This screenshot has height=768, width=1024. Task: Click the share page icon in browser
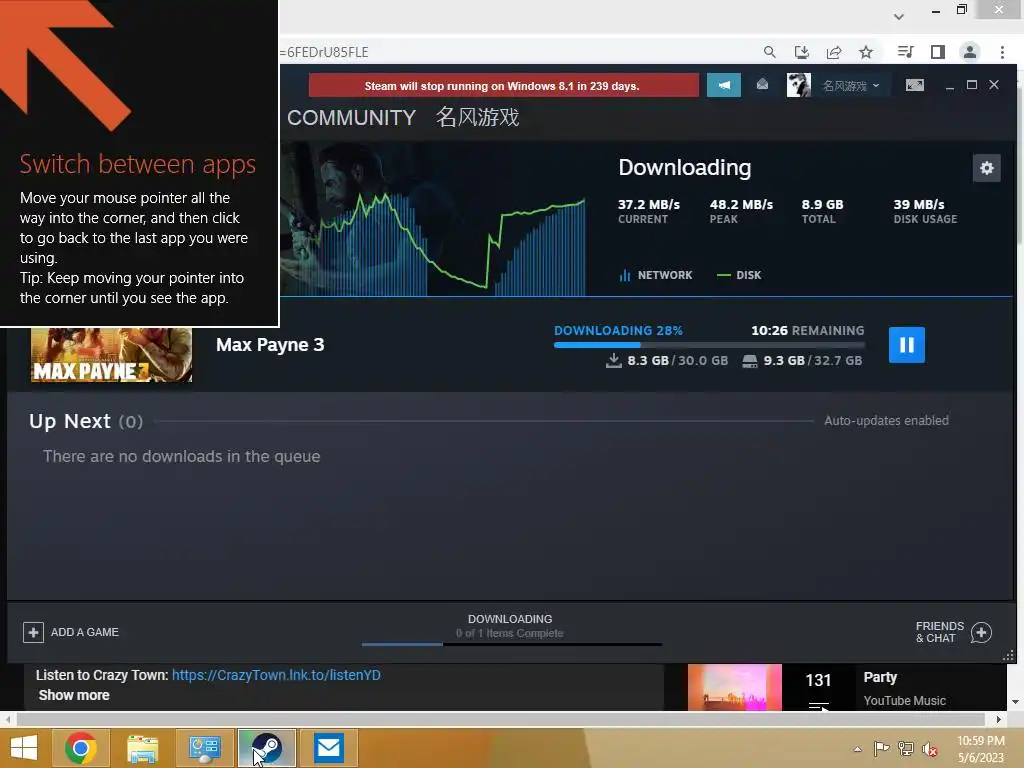[833, 52]
